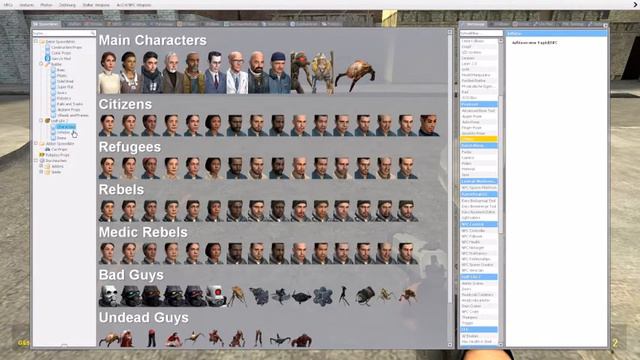
Task: Spawn Eli Vance in green vest
Action: 194,73
